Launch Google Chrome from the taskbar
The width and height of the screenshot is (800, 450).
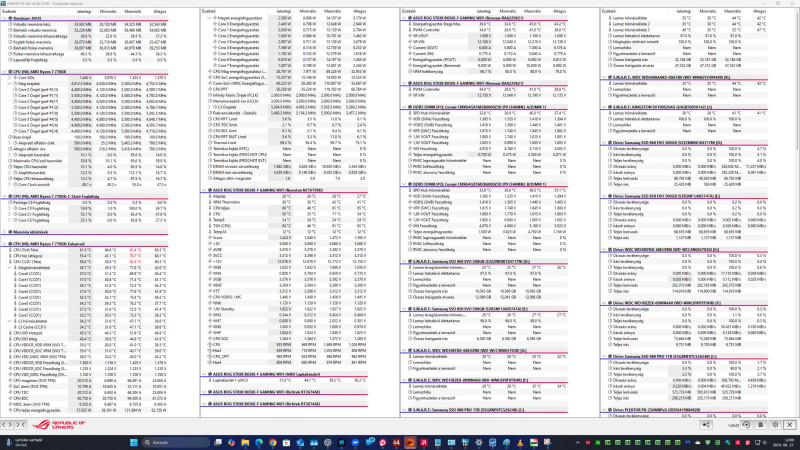pos(272,442)
